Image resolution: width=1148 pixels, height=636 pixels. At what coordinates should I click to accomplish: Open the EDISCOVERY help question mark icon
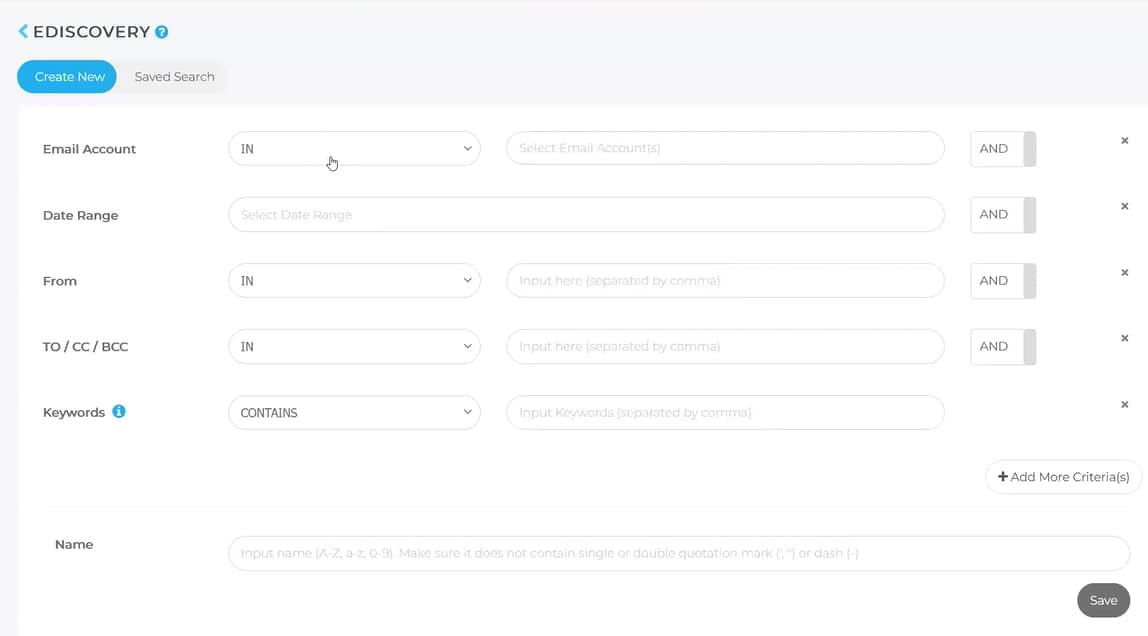click(162, 32)
